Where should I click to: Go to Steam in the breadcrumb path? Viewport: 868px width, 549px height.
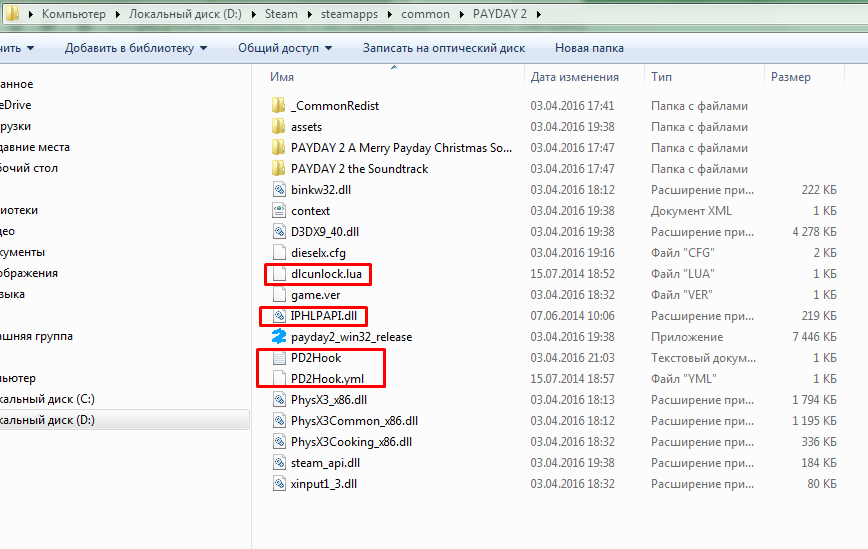pos(281,14)
